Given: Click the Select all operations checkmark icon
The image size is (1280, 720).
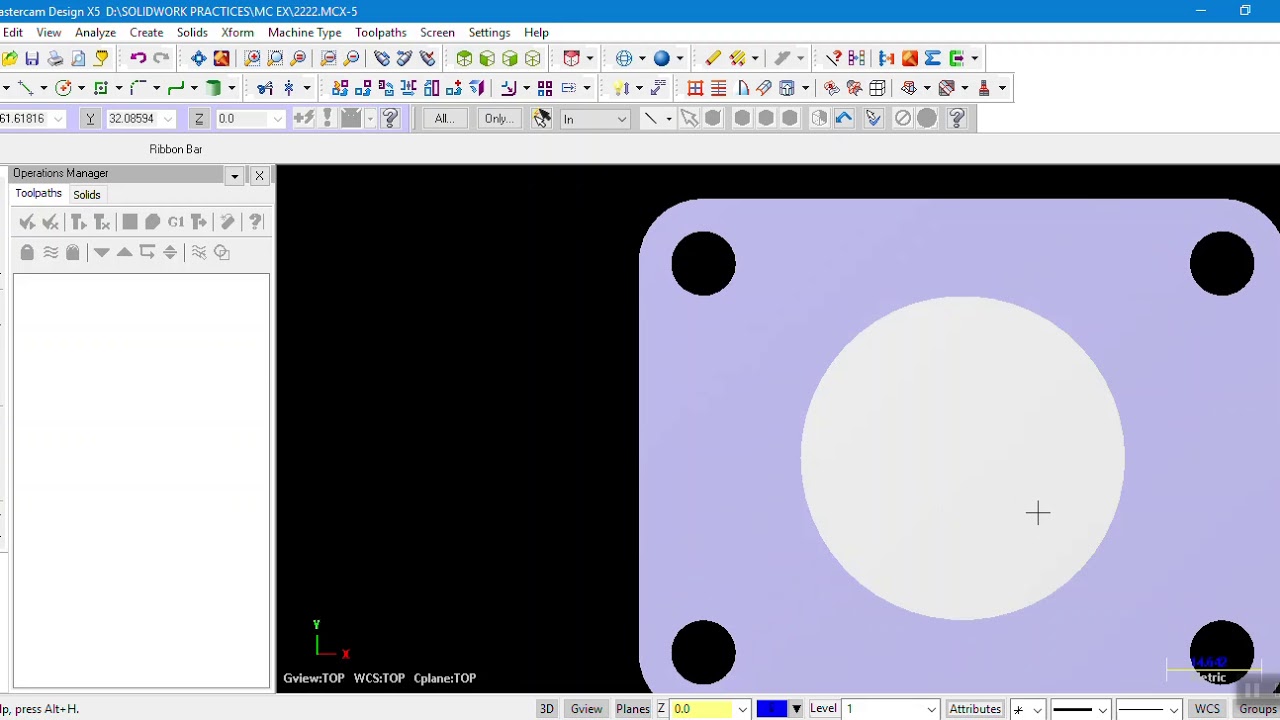Looking at the screenshot, I should point(27,222).
